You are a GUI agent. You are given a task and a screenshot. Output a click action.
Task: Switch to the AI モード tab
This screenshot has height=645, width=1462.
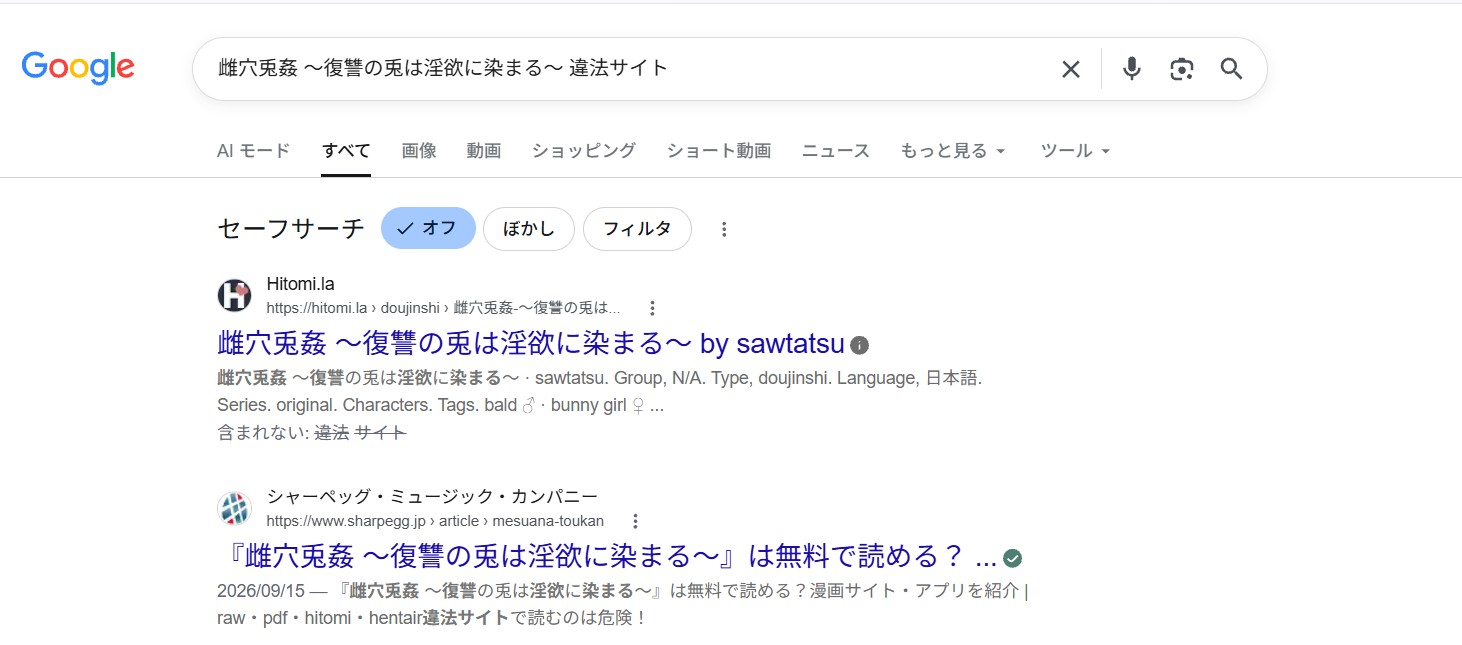coord(253,151)
